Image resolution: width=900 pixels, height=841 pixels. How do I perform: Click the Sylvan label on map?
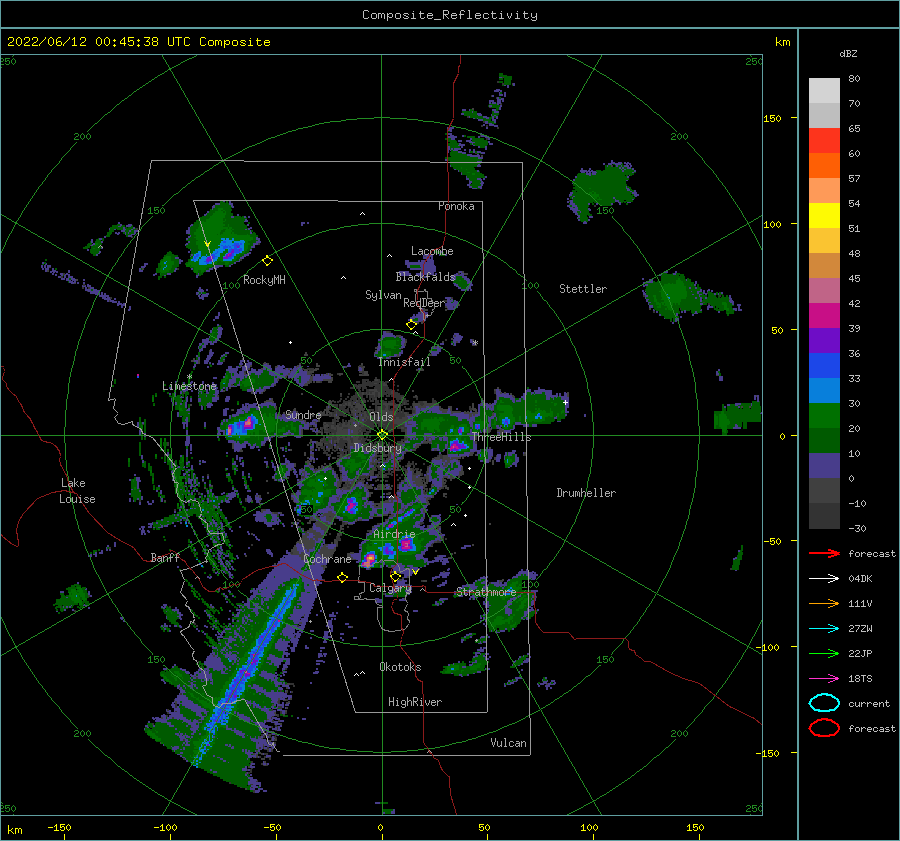pyautogui.click(x=383, y=295)
